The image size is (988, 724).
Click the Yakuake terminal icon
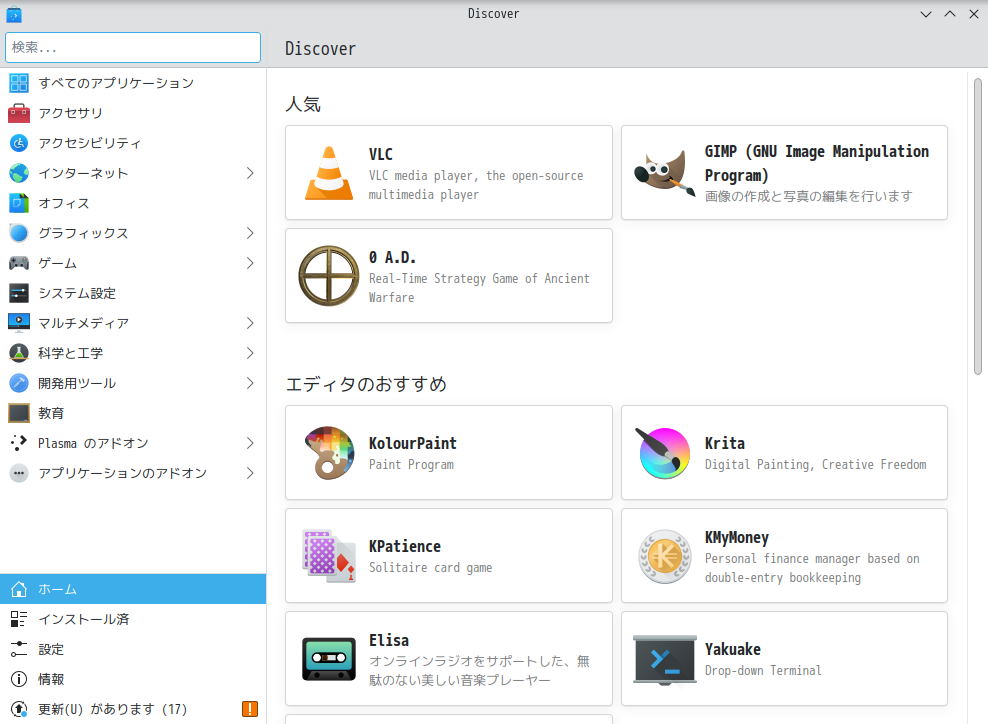pyautogui.click(x=664, y=659)
